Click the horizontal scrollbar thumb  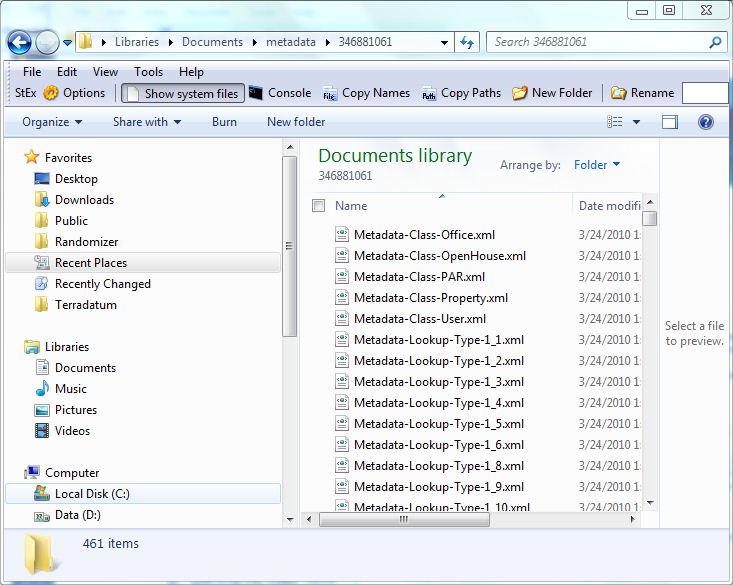click(x=404, y=520)
